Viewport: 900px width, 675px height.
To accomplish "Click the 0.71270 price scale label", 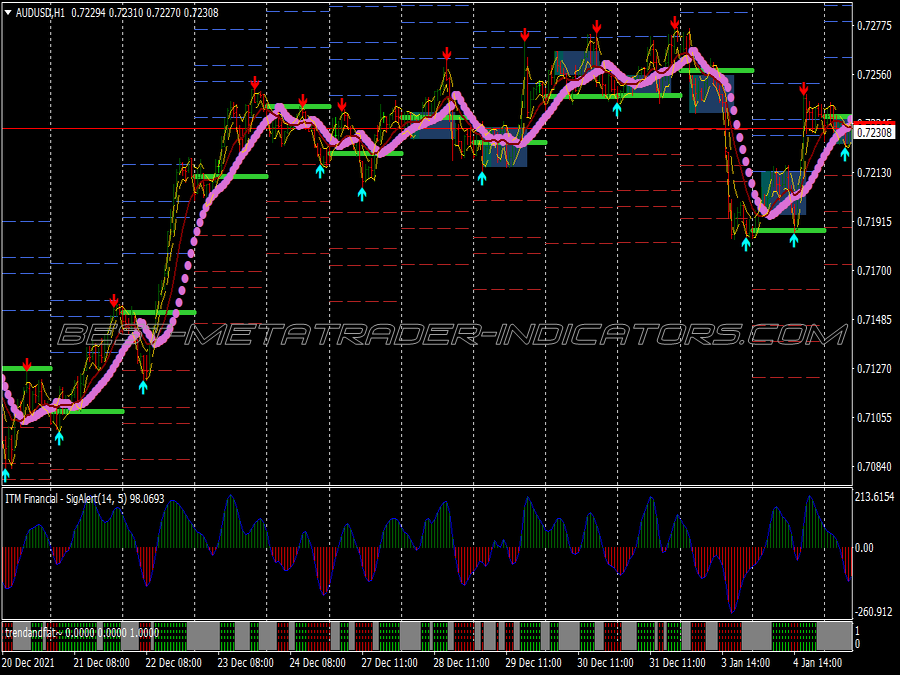I will 874,368.
